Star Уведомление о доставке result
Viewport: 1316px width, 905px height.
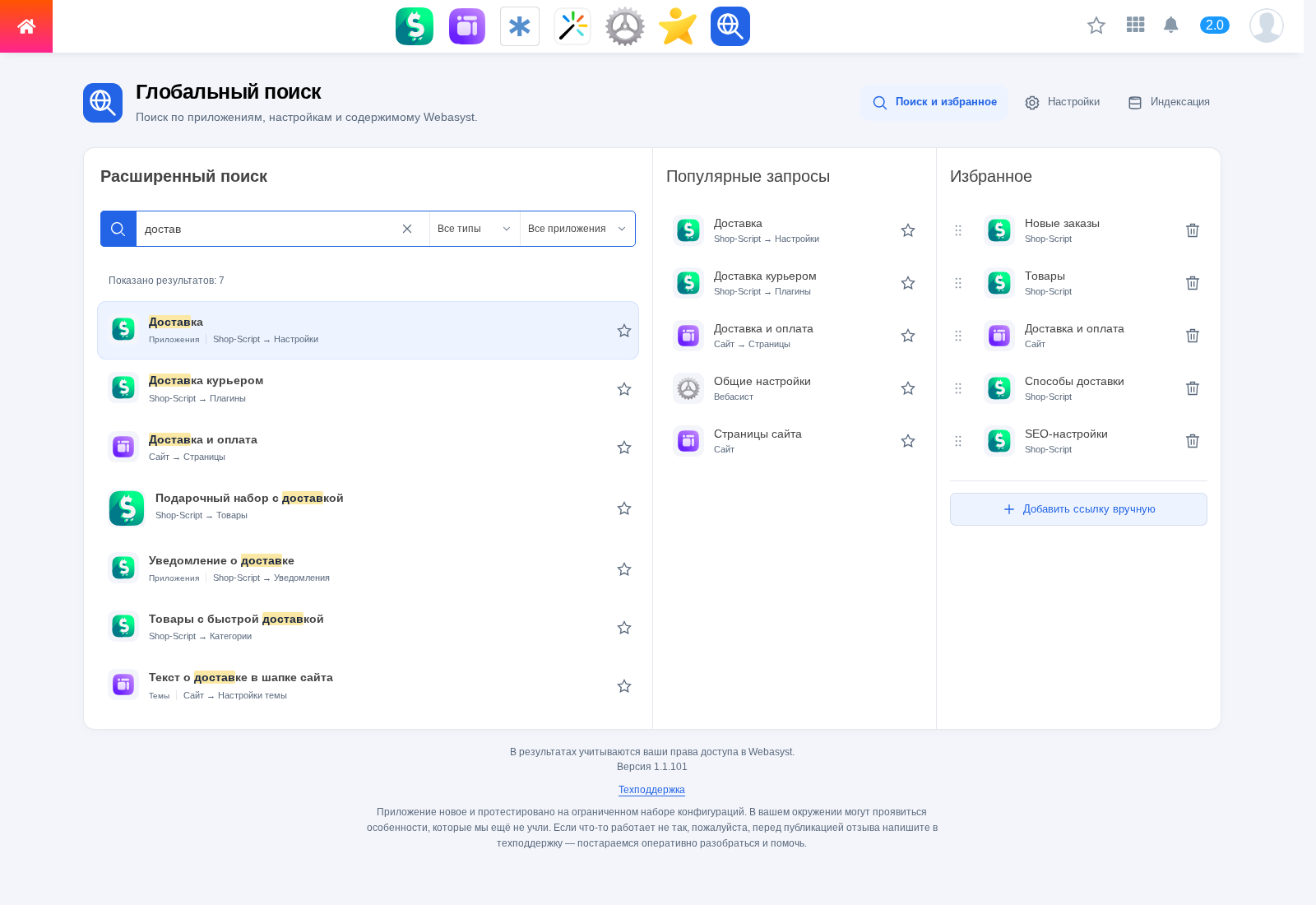[624, 569]
